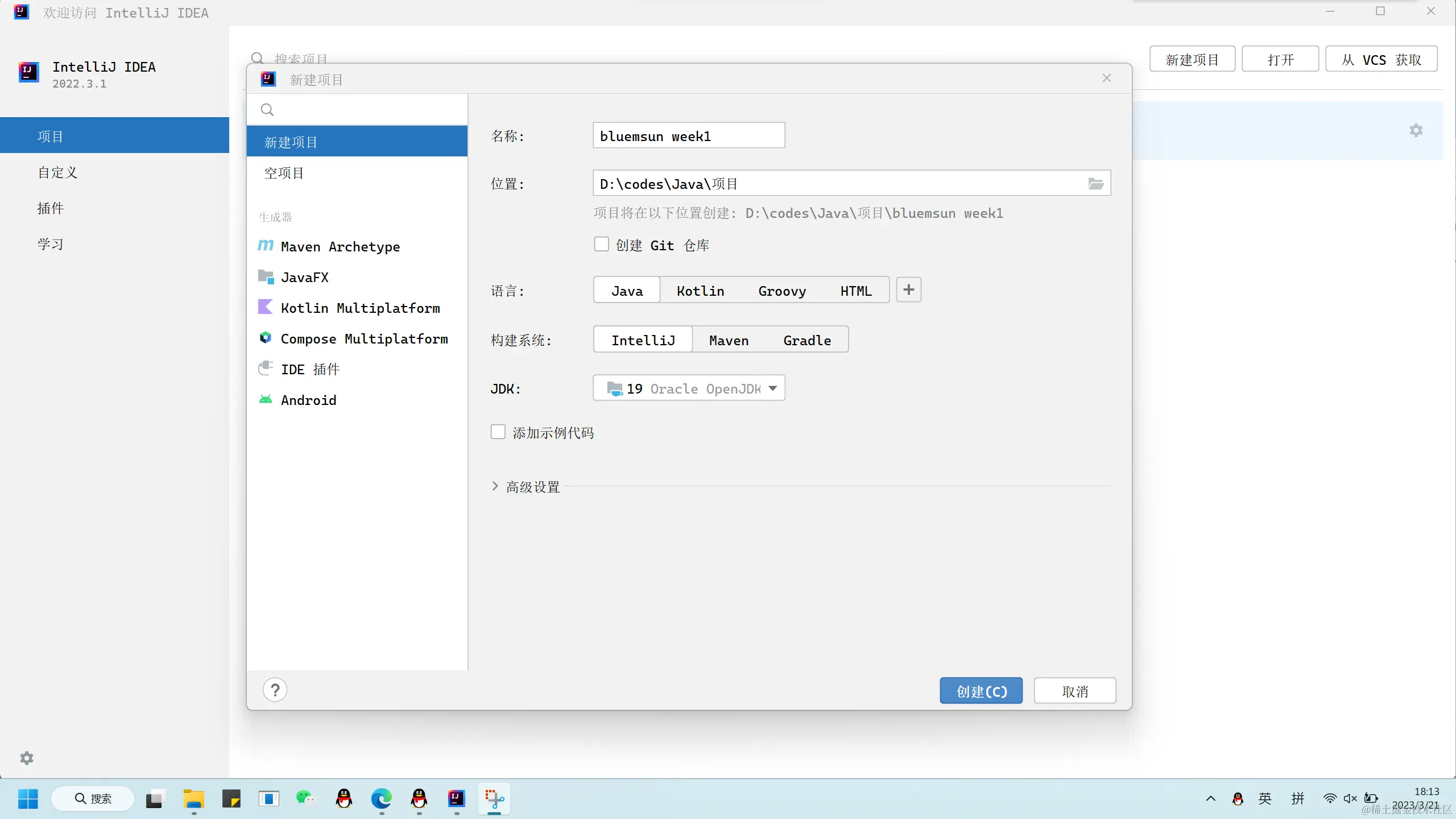Click the browse folder icon in location field

tap(1095, 184)
